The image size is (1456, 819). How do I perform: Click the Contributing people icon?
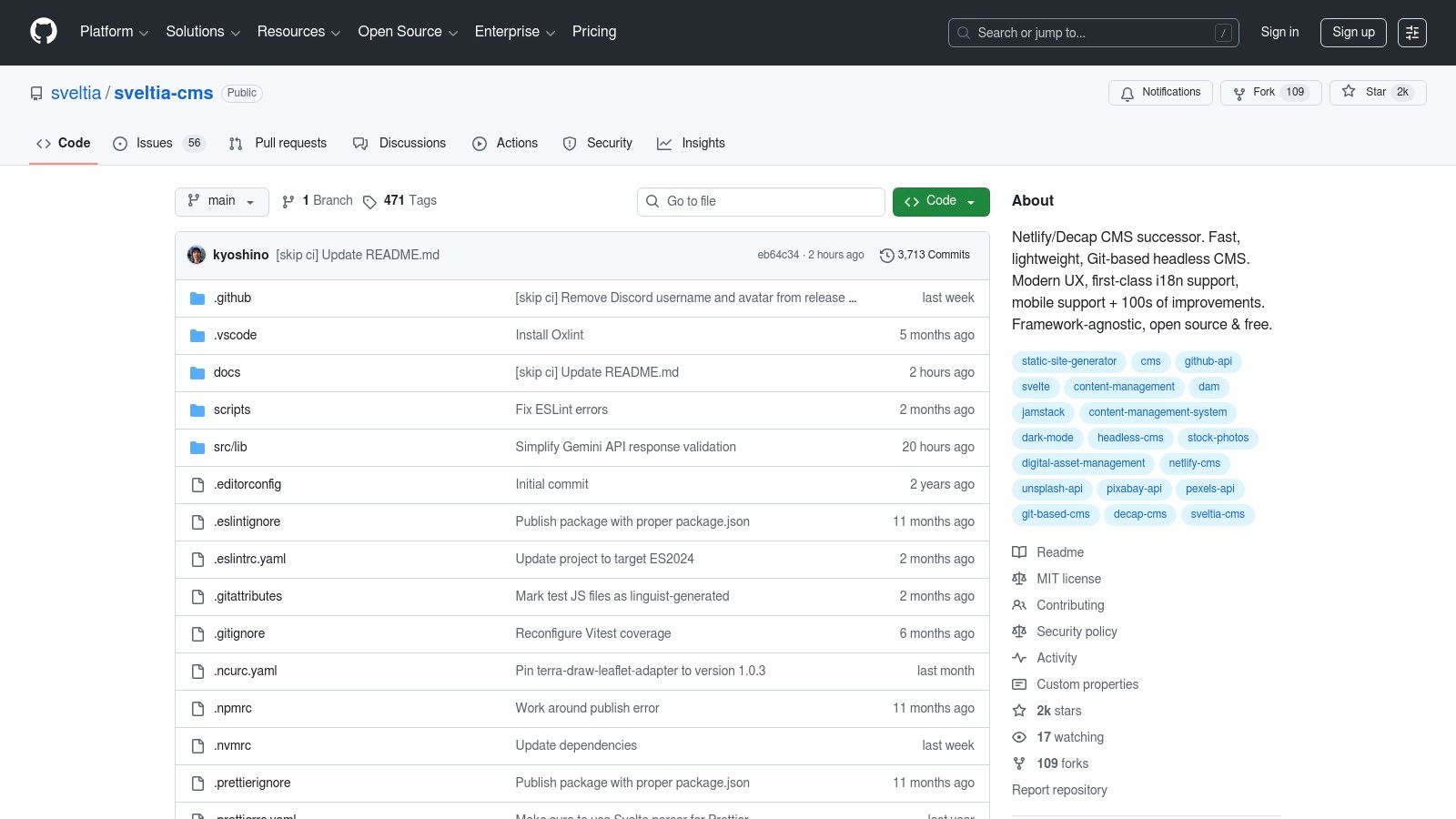pos(1020,605)
